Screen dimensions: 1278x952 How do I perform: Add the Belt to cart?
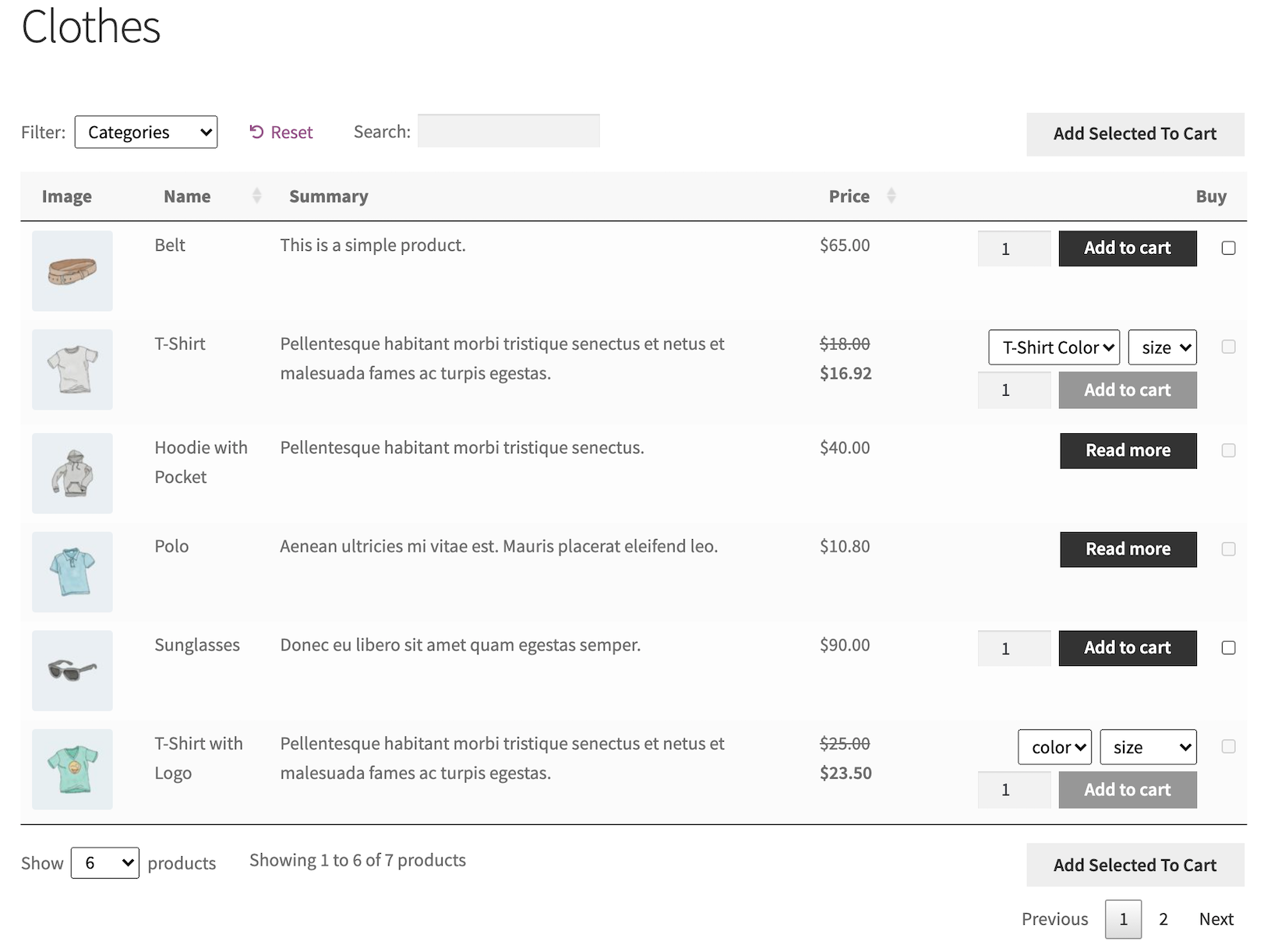(x=1127, y=248)
